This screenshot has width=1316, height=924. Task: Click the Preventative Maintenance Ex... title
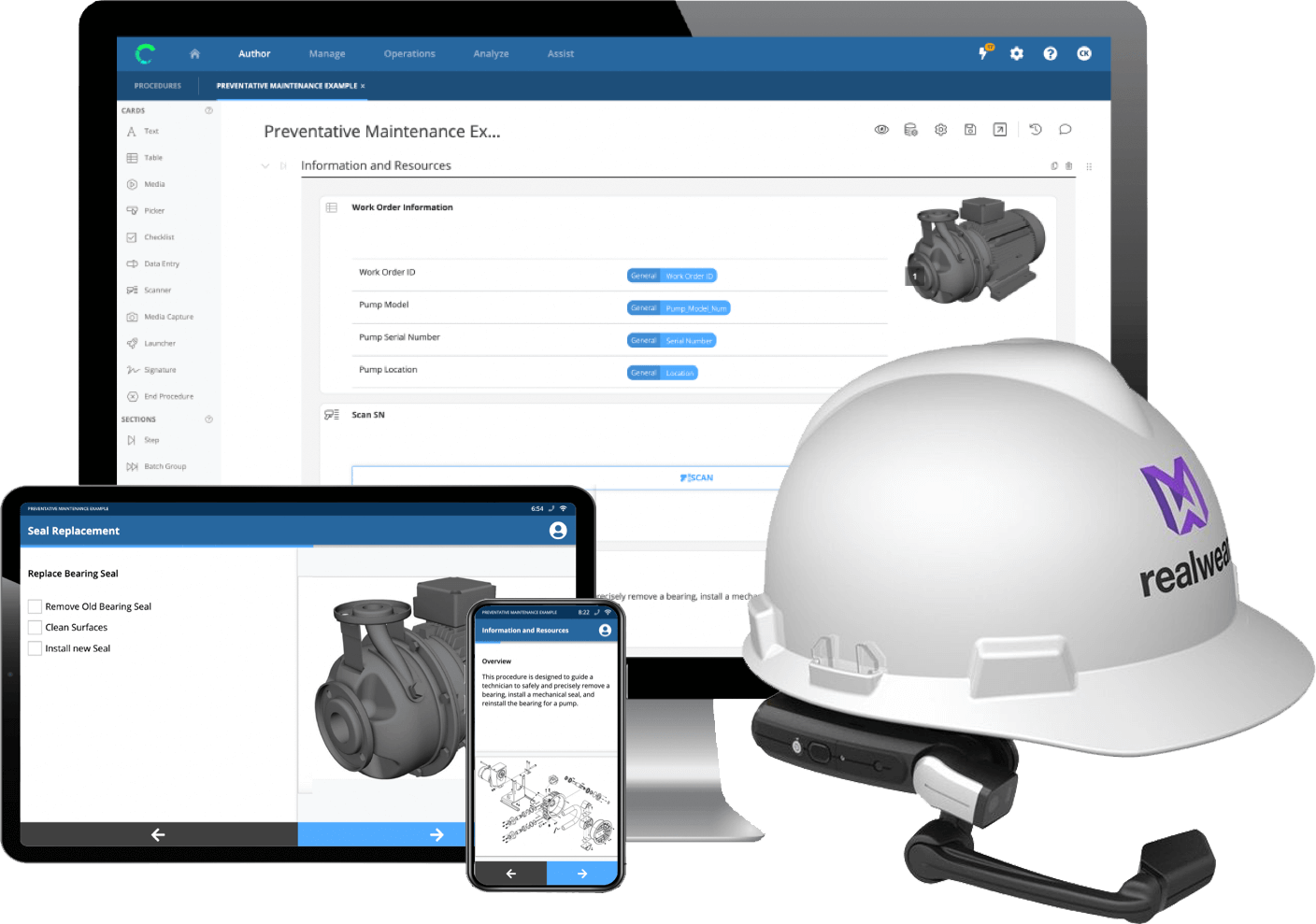(382, 132)
